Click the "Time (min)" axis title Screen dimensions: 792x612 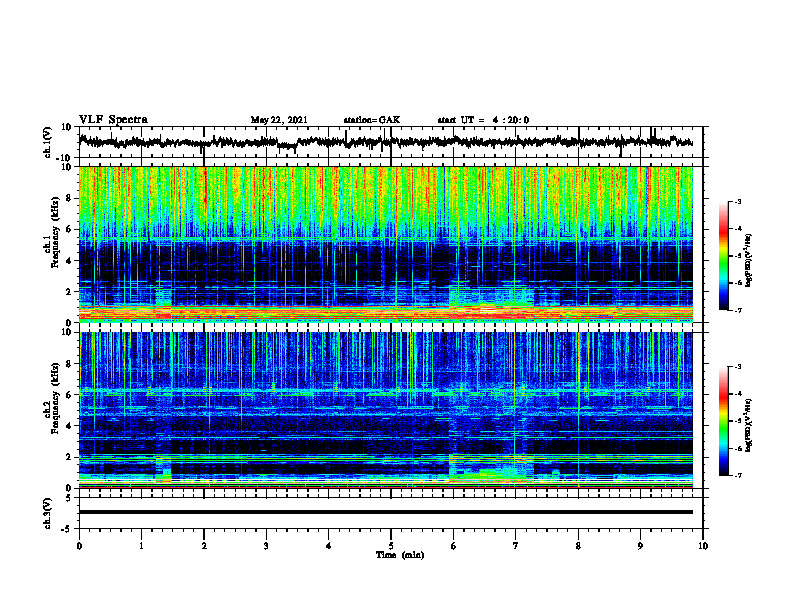(400, 555)
